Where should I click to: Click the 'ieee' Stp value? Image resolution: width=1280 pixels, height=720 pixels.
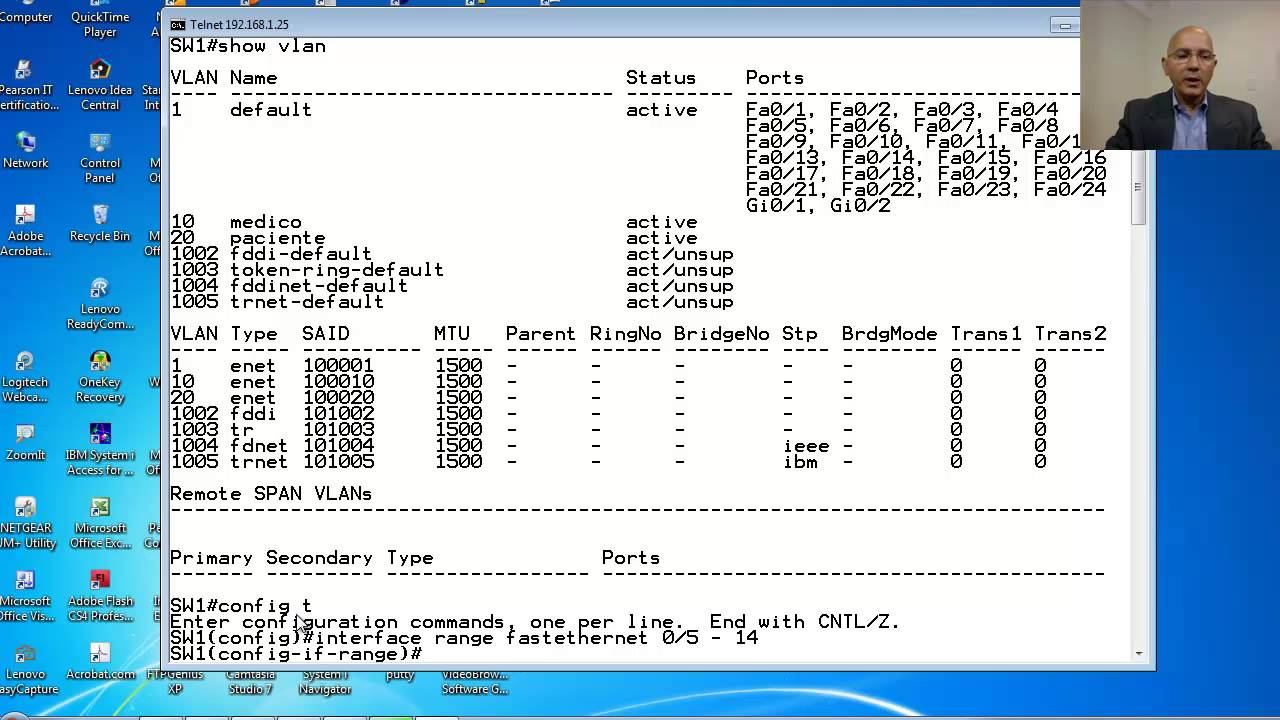(806, 446)
